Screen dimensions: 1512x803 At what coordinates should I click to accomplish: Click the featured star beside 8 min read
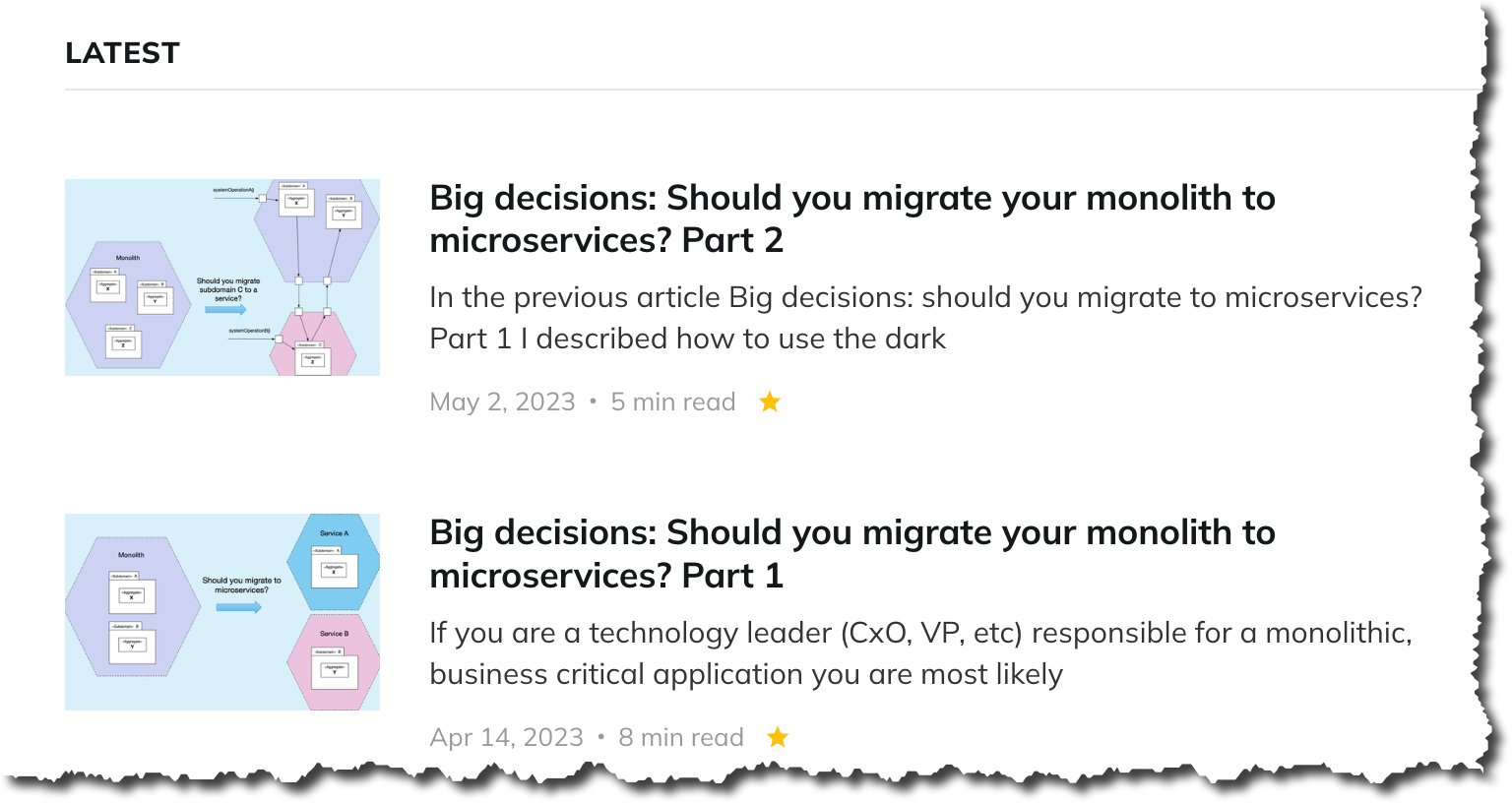778,737
